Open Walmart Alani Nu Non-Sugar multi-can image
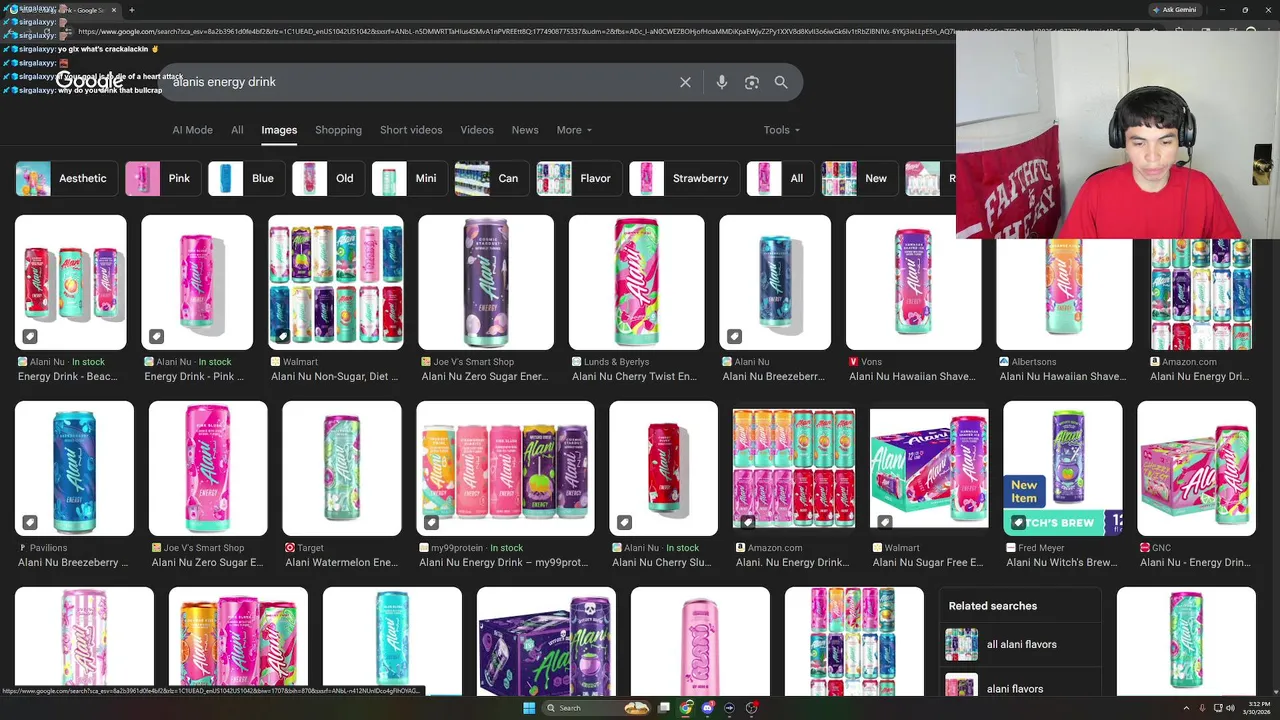Image resolution: width=1280 pixels, height=720 pixels. click(336, 283)
